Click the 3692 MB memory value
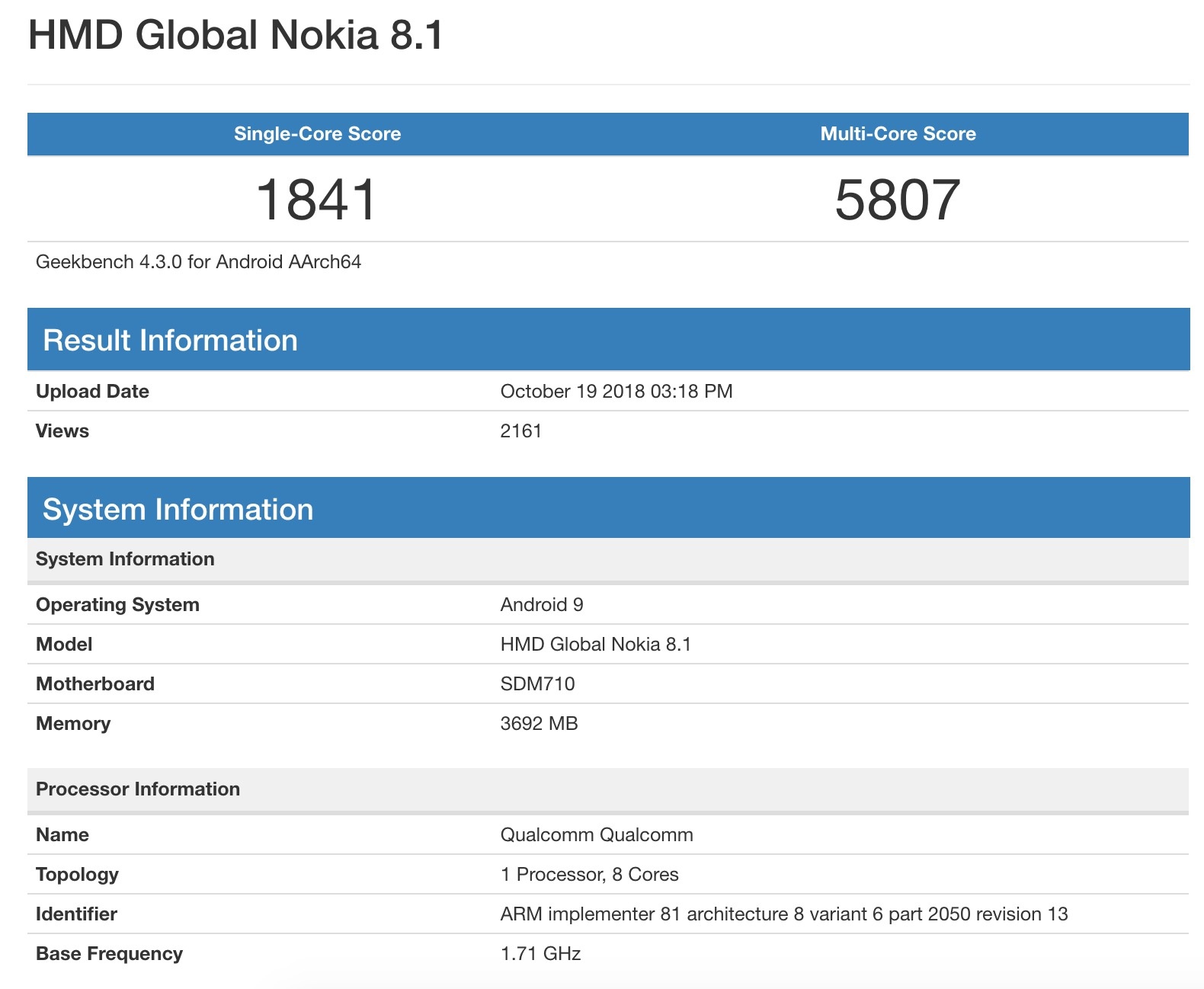The image size is (1204, 989). click(539, 724)
